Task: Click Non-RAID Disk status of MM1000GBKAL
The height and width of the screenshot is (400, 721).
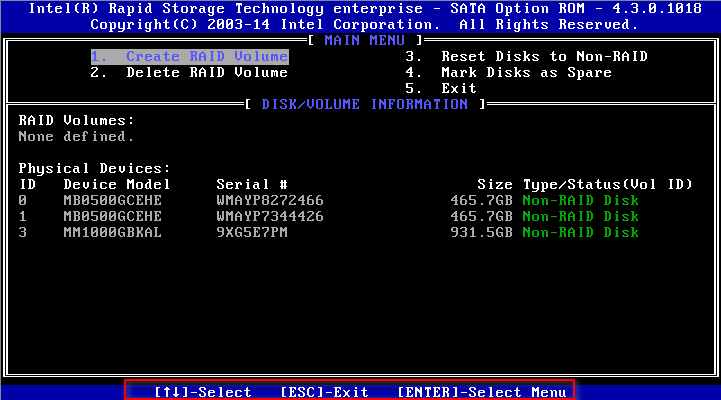Action: tap(581, 233)
